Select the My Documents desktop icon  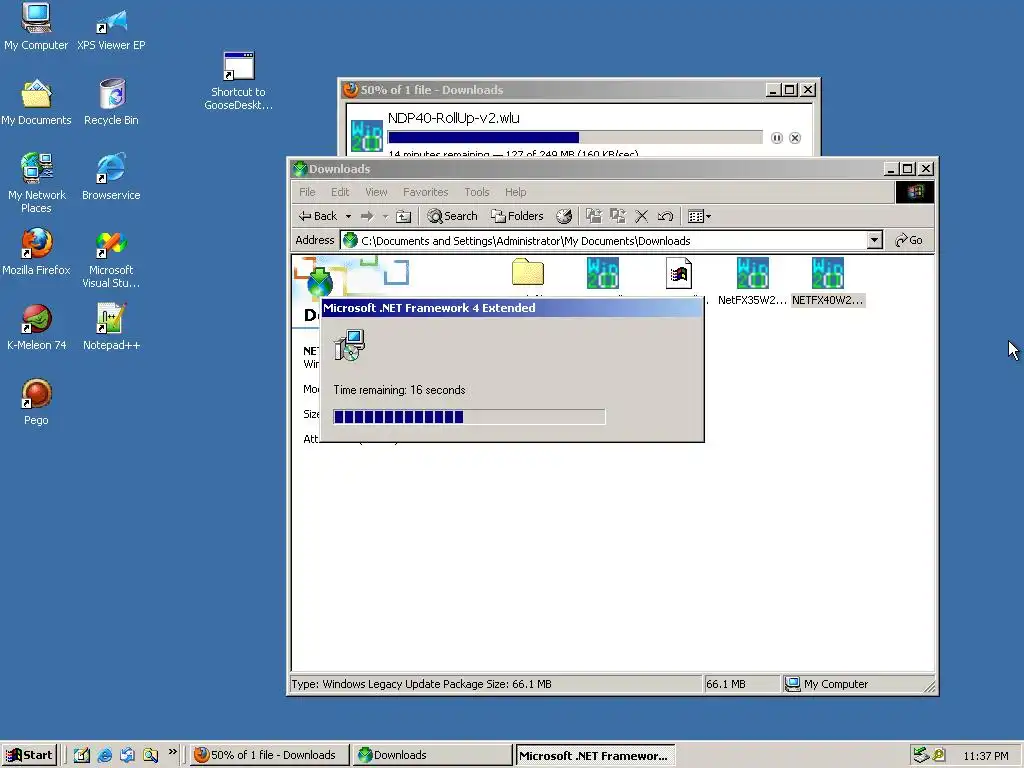[36, 102]
